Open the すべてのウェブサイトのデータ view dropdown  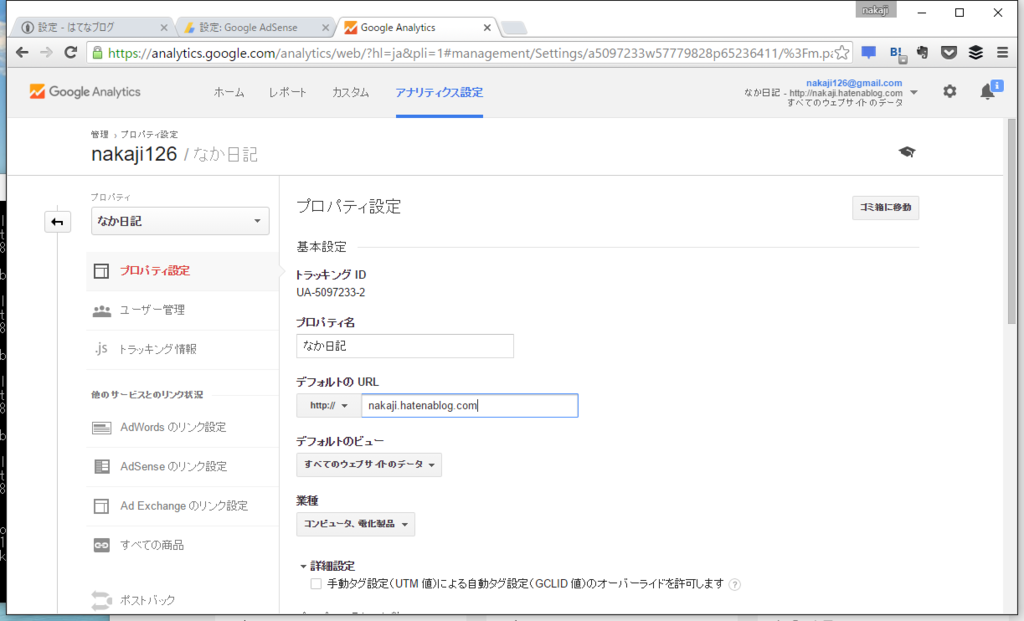[369, 465]
